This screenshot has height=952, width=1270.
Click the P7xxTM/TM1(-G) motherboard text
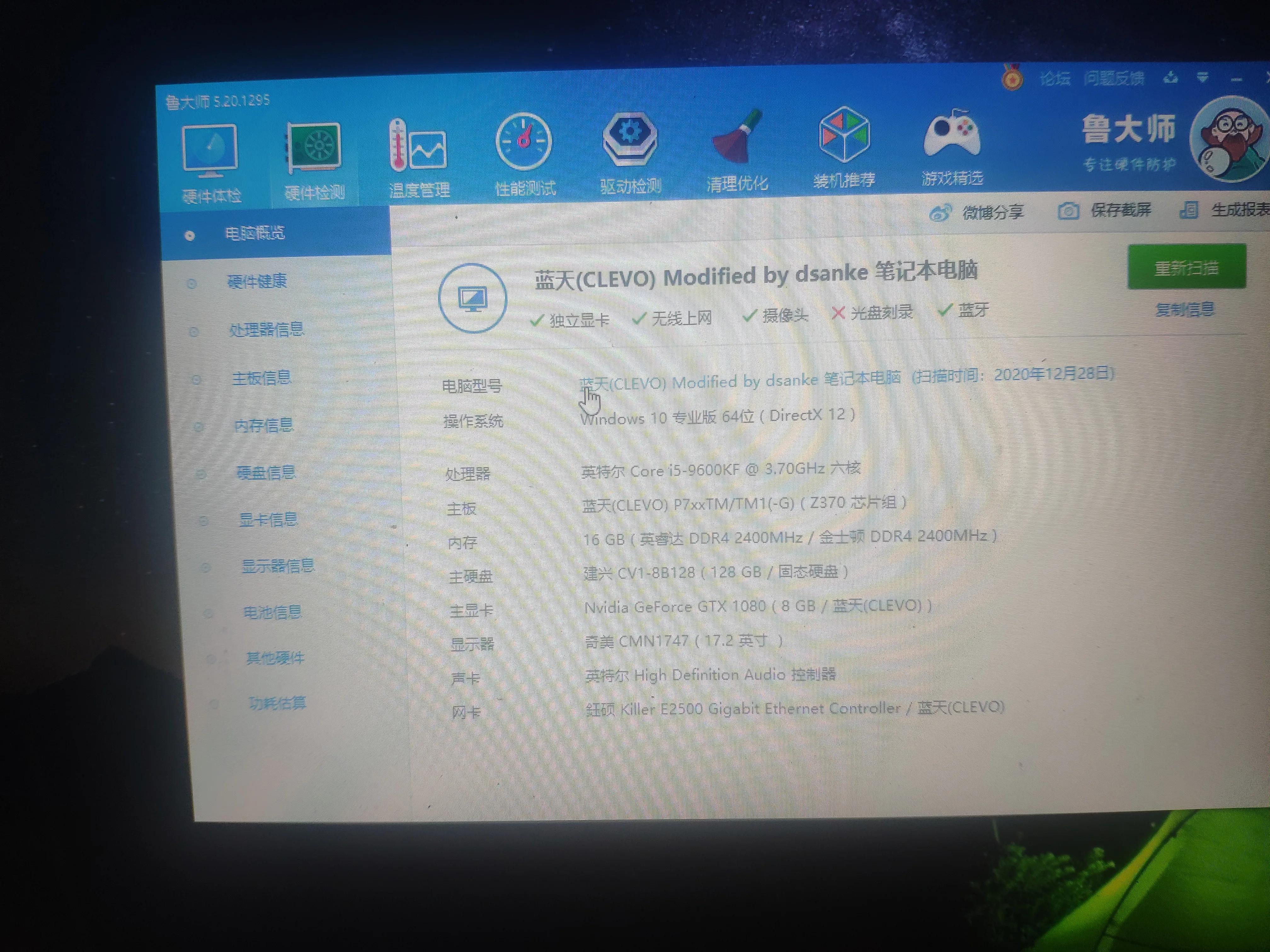tap(744, 504)
